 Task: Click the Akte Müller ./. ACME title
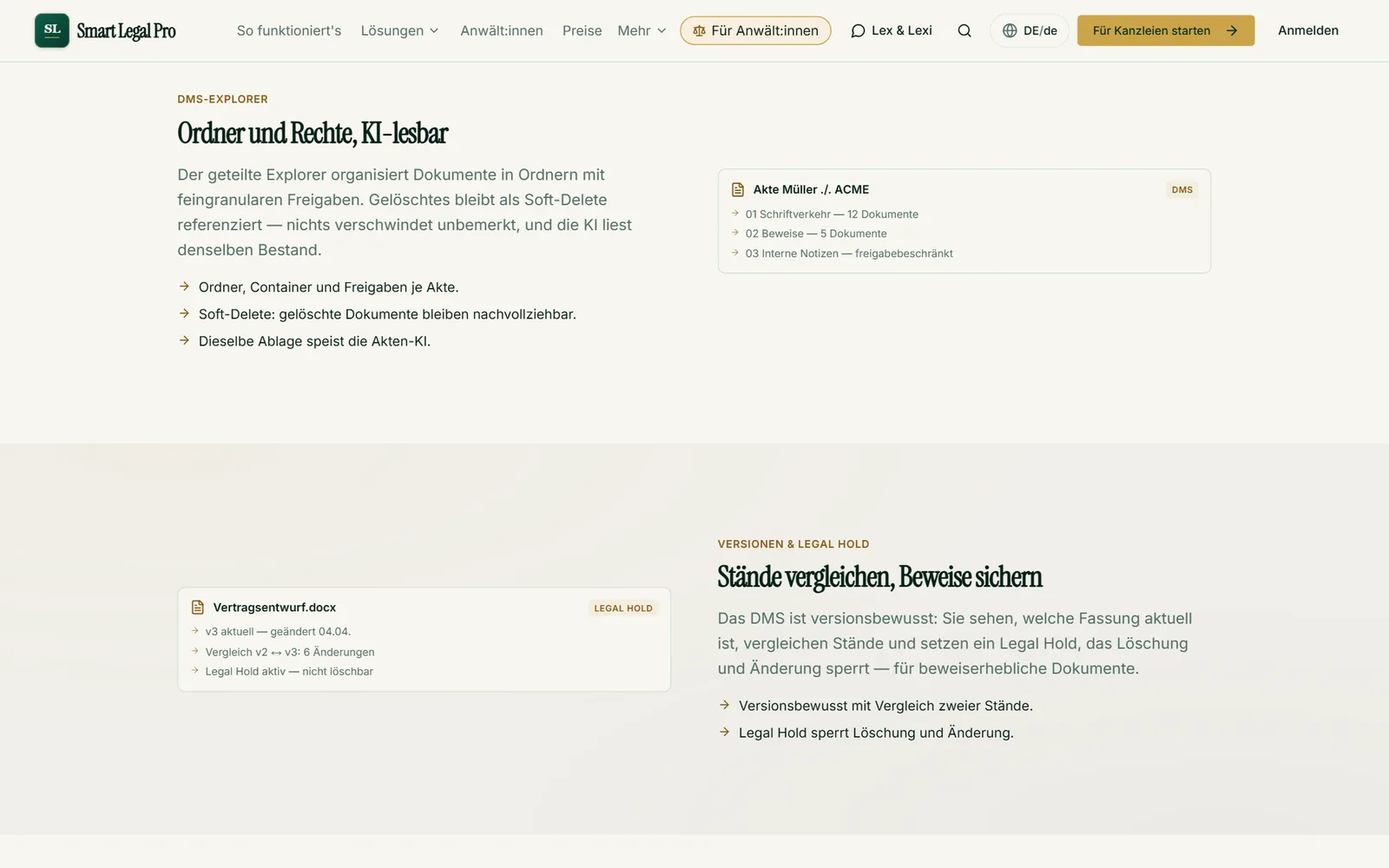tap(811, 189)
